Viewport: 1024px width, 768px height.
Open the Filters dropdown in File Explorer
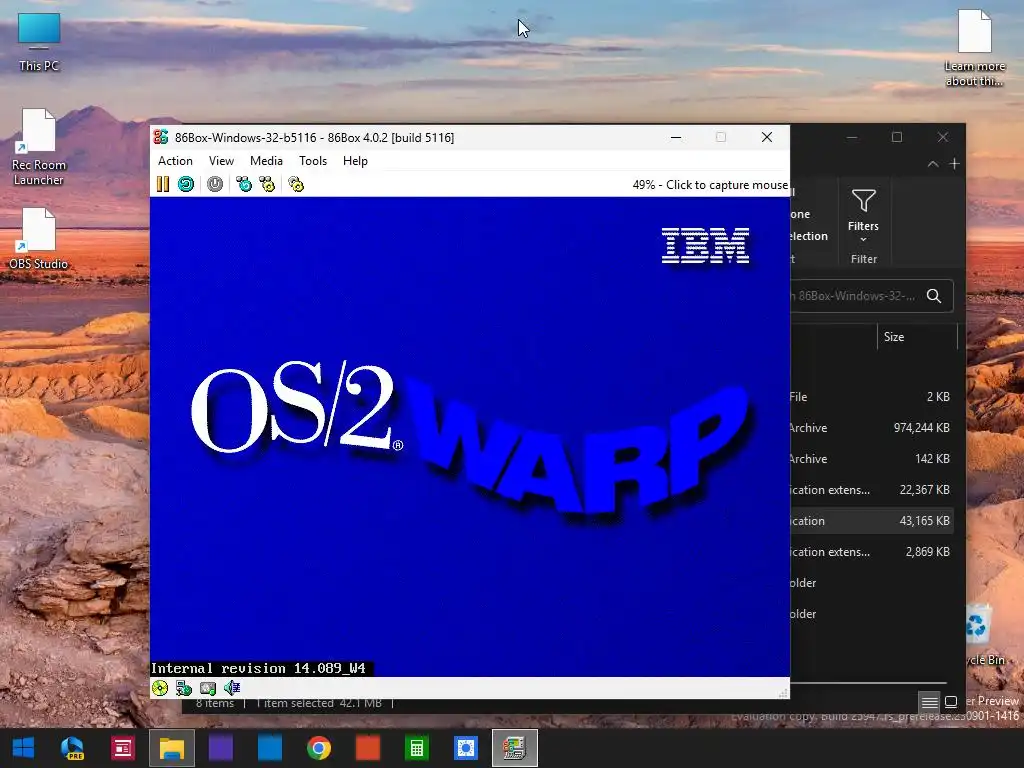[x=863, y=216]
